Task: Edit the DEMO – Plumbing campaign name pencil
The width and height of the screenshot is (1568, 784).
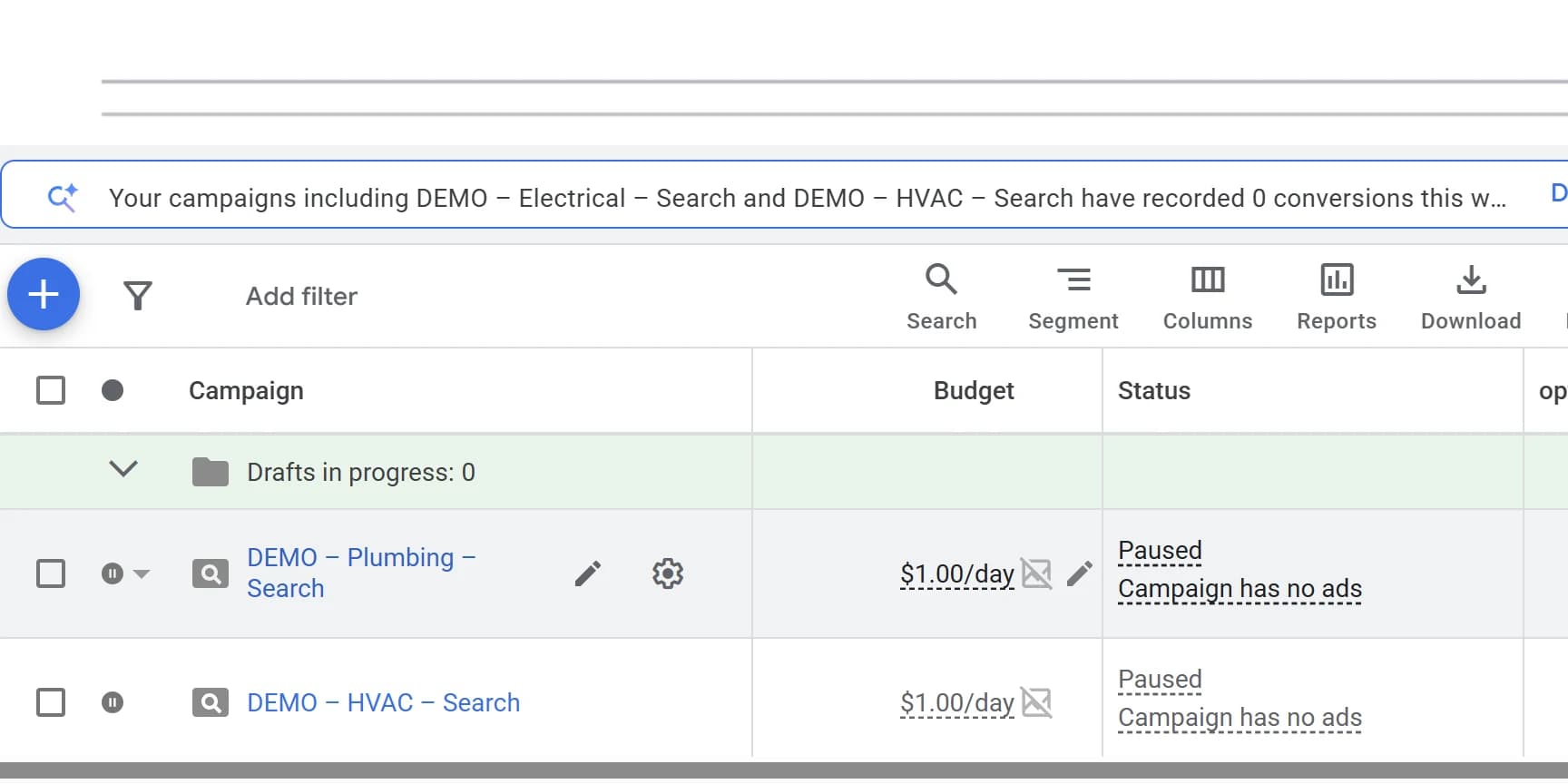Action: coord(588,573)
